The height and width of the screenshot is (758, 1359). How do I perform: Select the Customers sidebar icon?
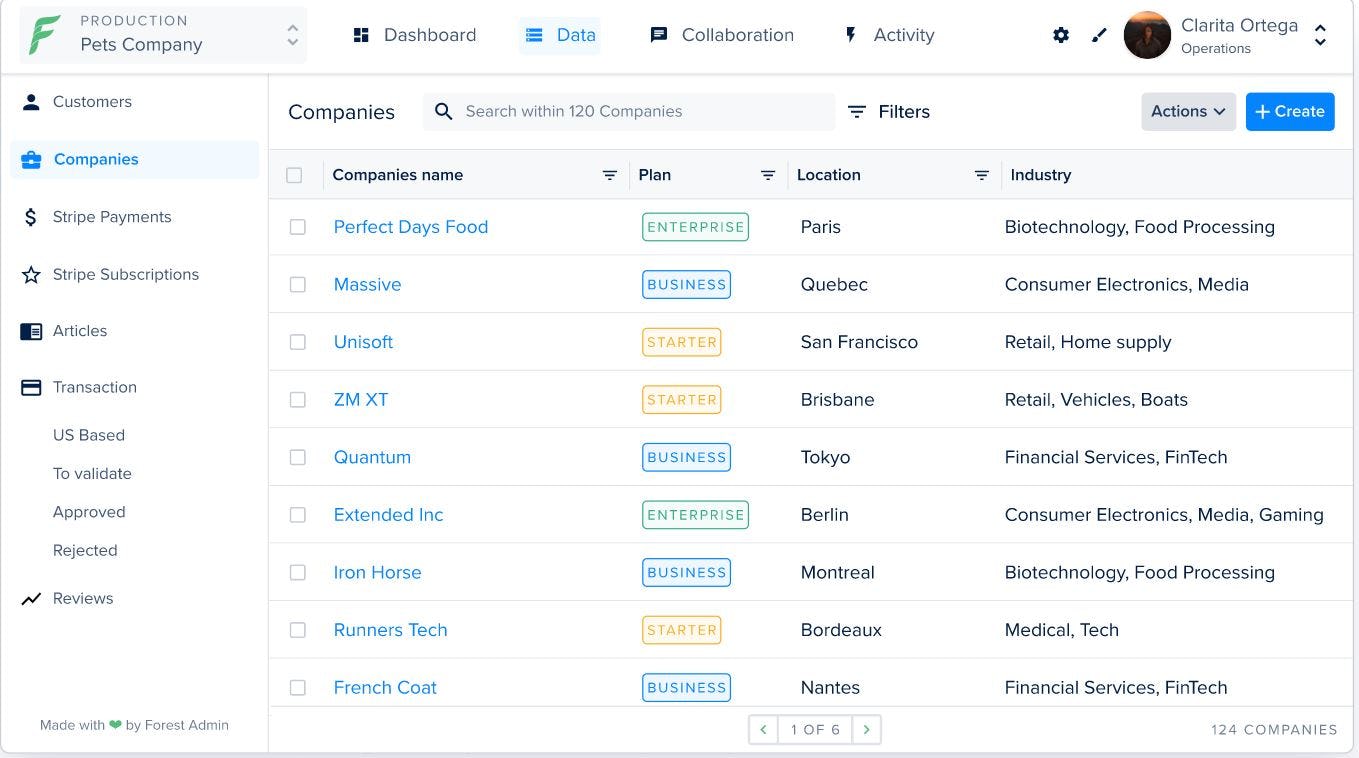click(x=31, y=101)
